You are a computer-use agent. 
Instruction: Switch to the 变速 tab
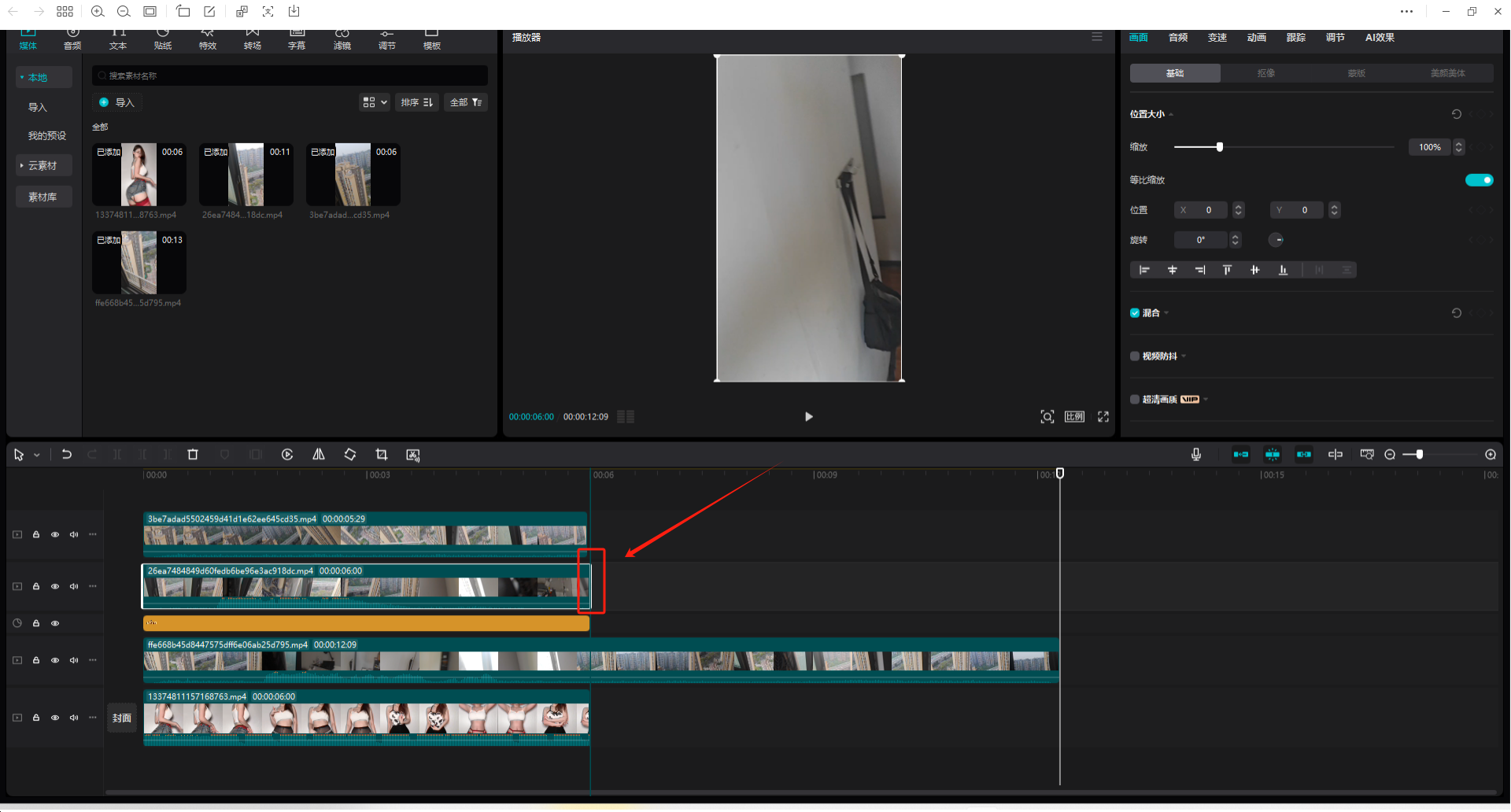(1217, 38)
